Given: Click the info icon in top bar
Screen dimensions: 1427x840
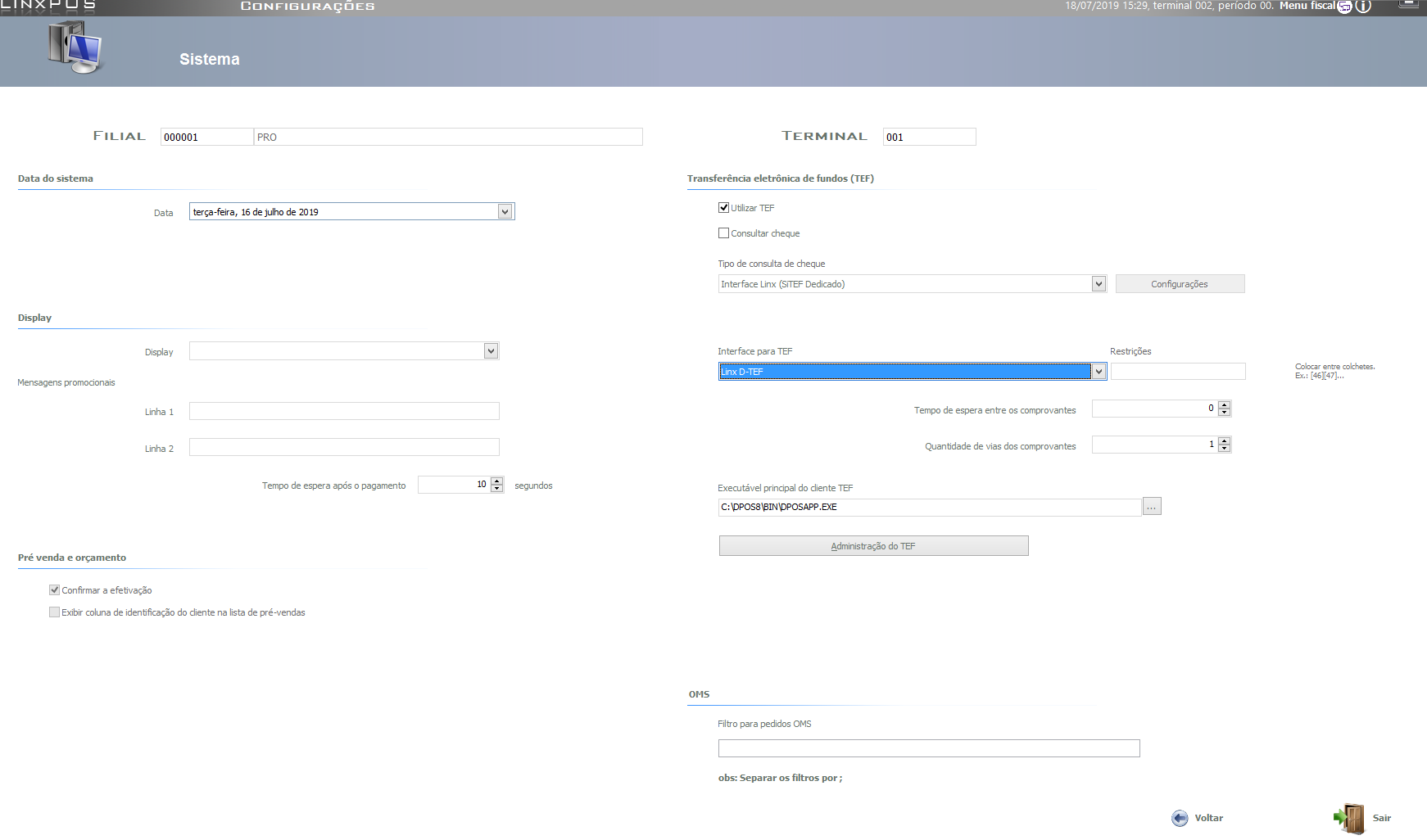Looking at the screenshot, I should point(1363,7).
